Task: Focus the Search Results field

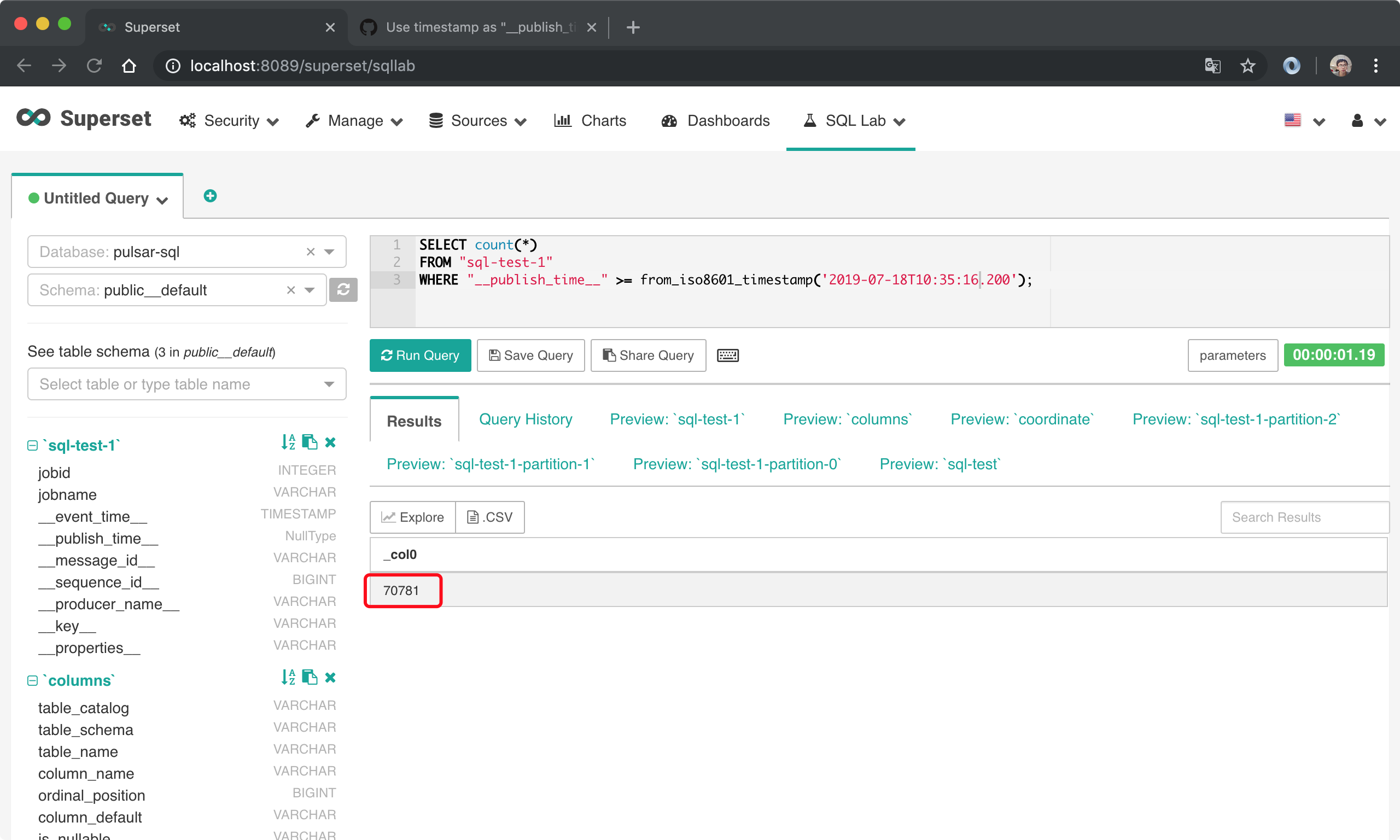Action: pos(1304,517)
